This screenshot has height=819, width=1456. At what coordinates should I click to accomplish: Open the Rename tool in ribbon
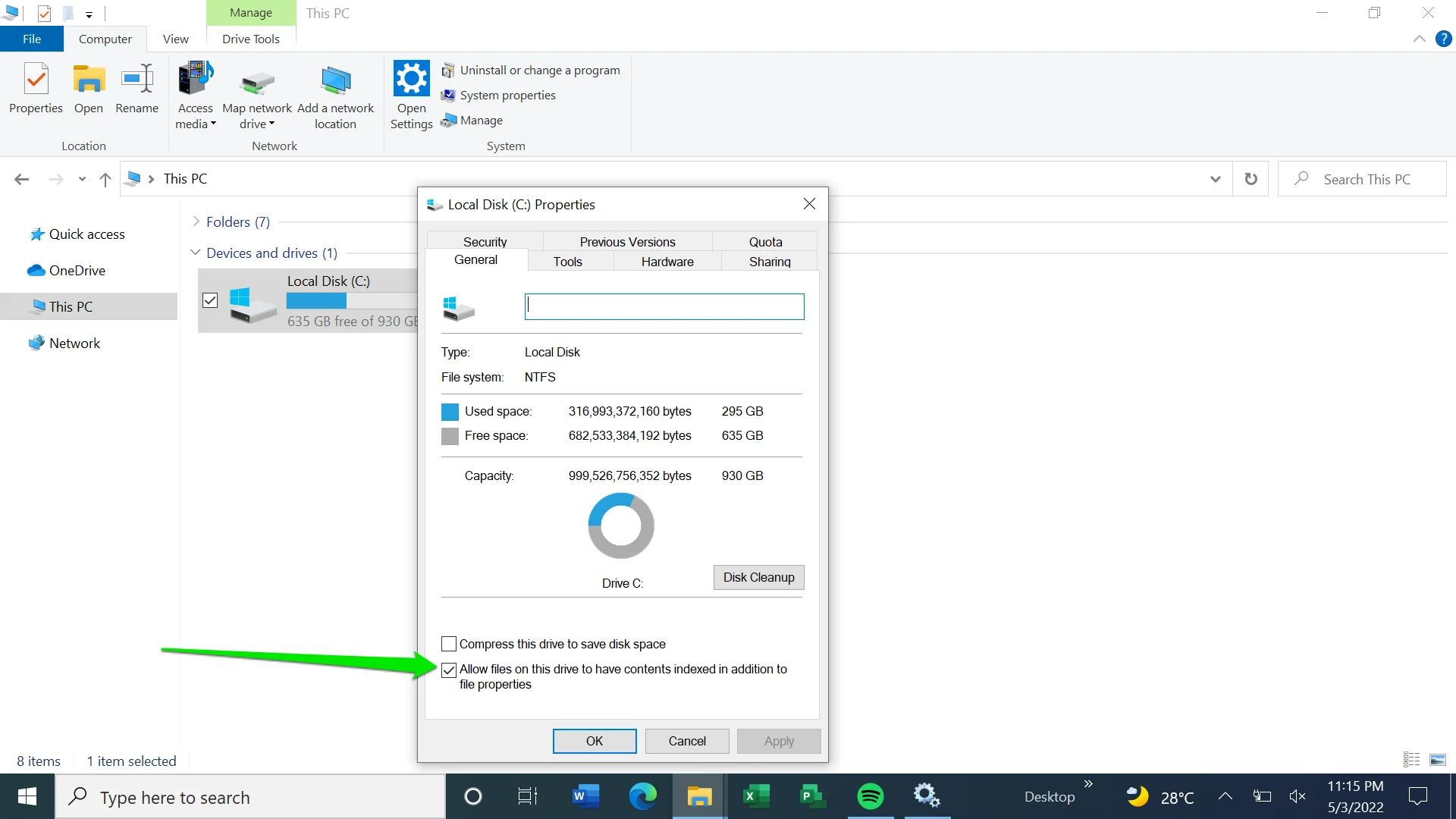pyautogui.click(x=137, y=91)
